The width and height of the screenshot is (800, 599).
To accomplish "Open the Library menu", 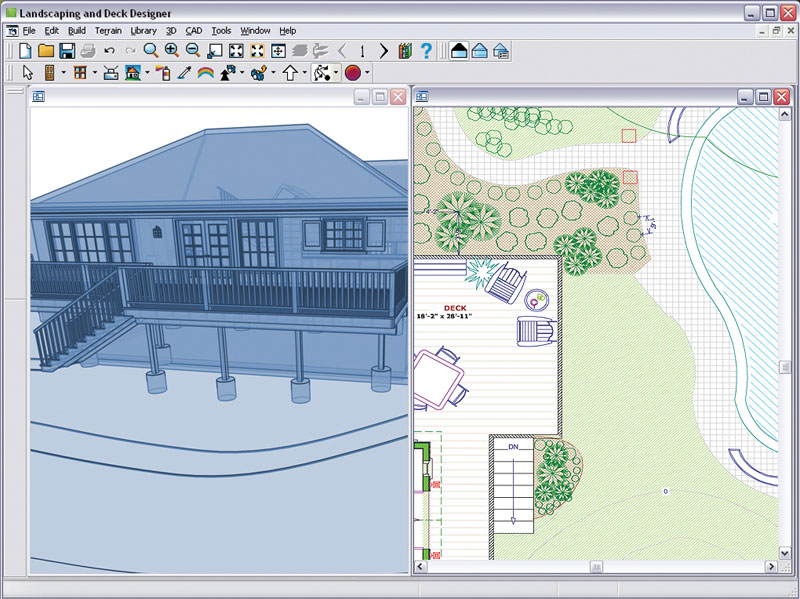I will click(x=143, y=31).
